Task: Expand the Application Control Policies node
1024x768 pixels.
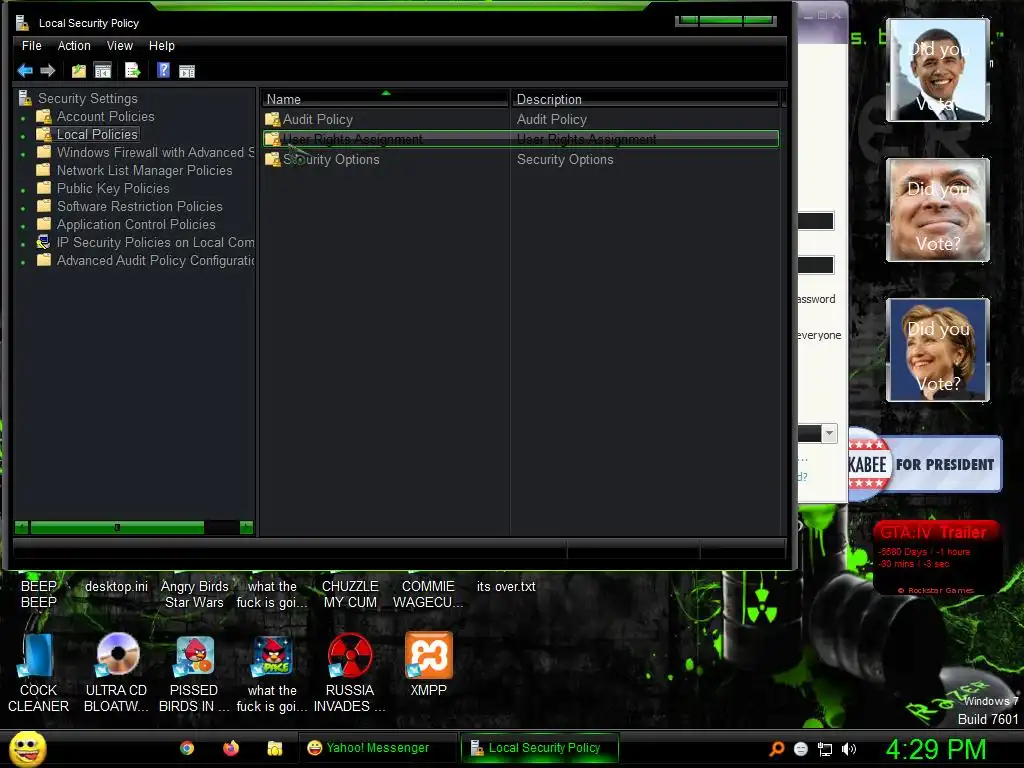Action: 24,227
